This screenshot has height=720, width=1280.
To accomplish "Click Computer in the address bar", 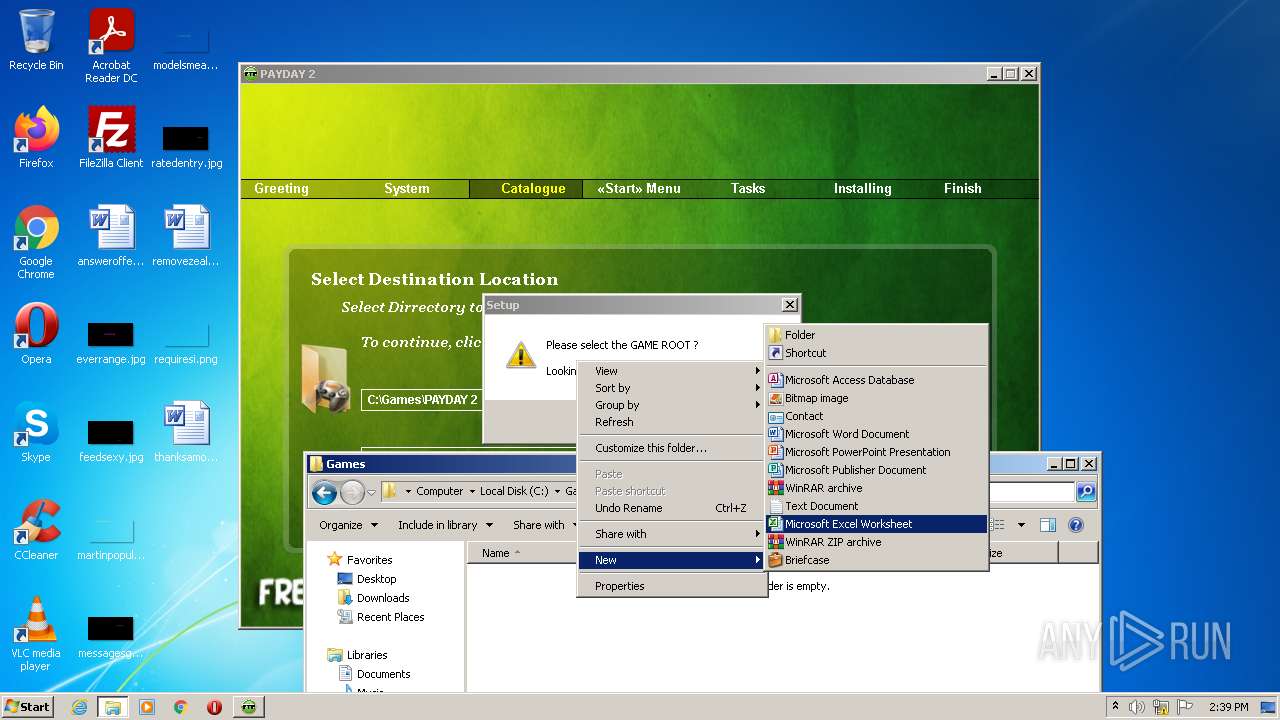I will click(440, 492).
